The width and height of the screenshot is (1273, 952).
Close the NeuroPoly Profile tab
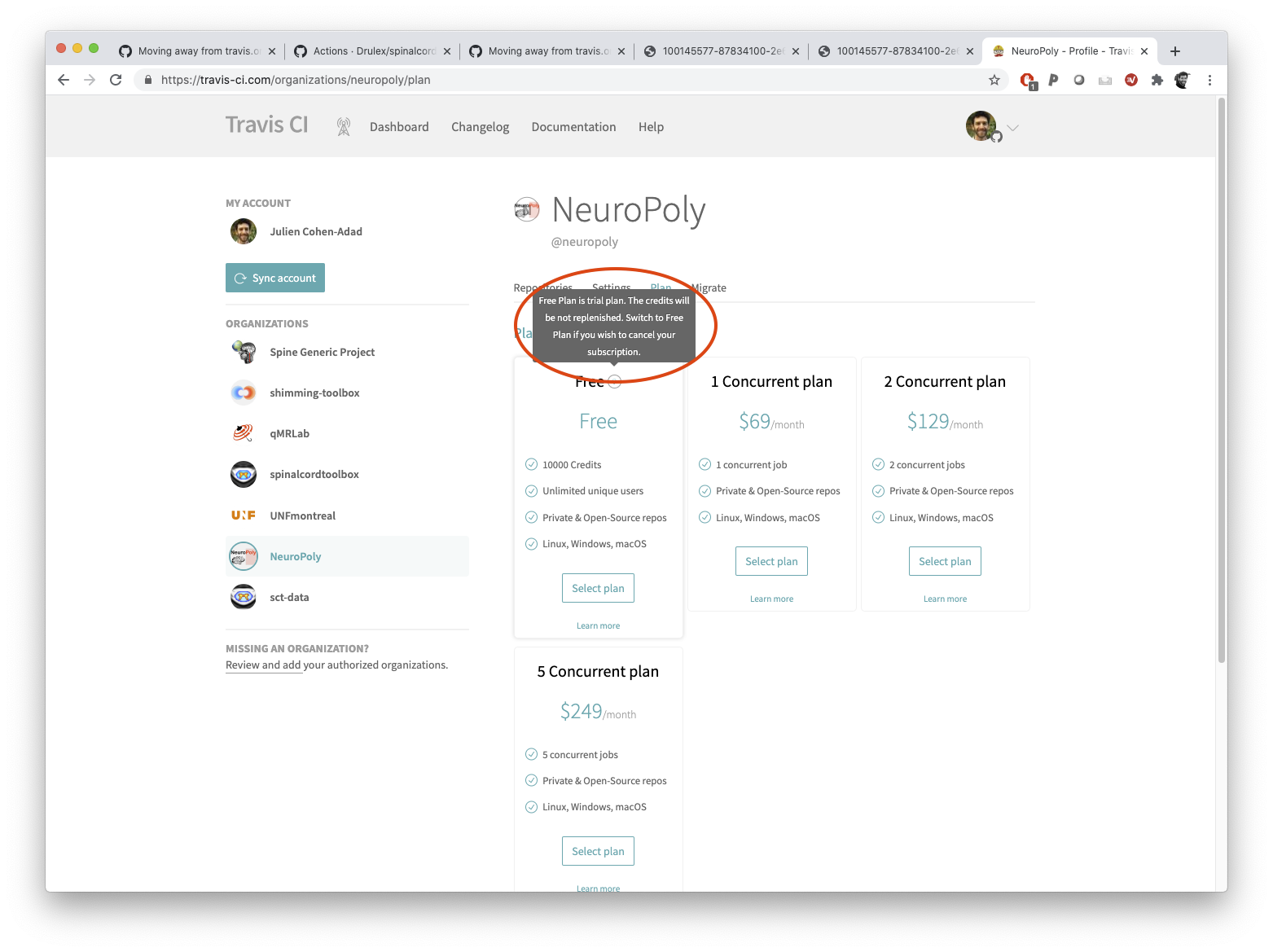pyautogui.click(x=1144, y=51)
